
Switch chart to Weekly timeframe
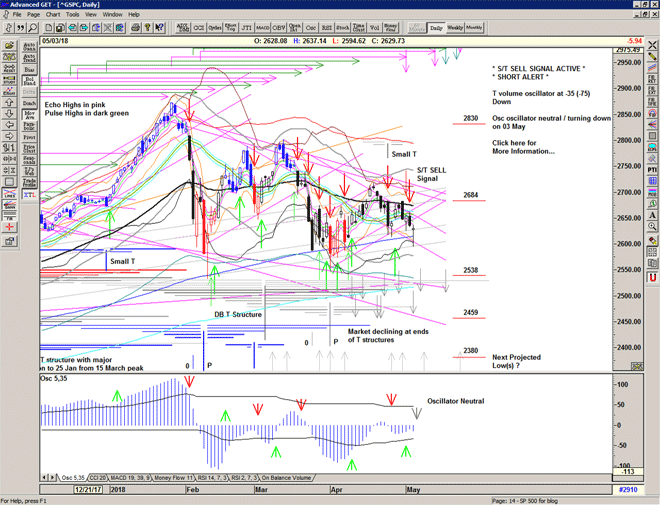[x=454, y=28]
